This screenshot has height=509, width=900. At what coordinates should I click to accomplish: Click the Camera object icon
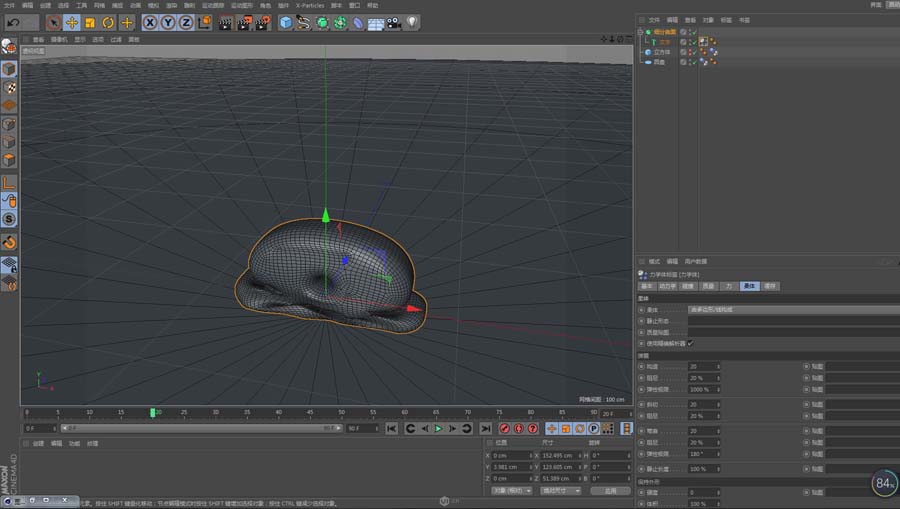click(394, 22)
